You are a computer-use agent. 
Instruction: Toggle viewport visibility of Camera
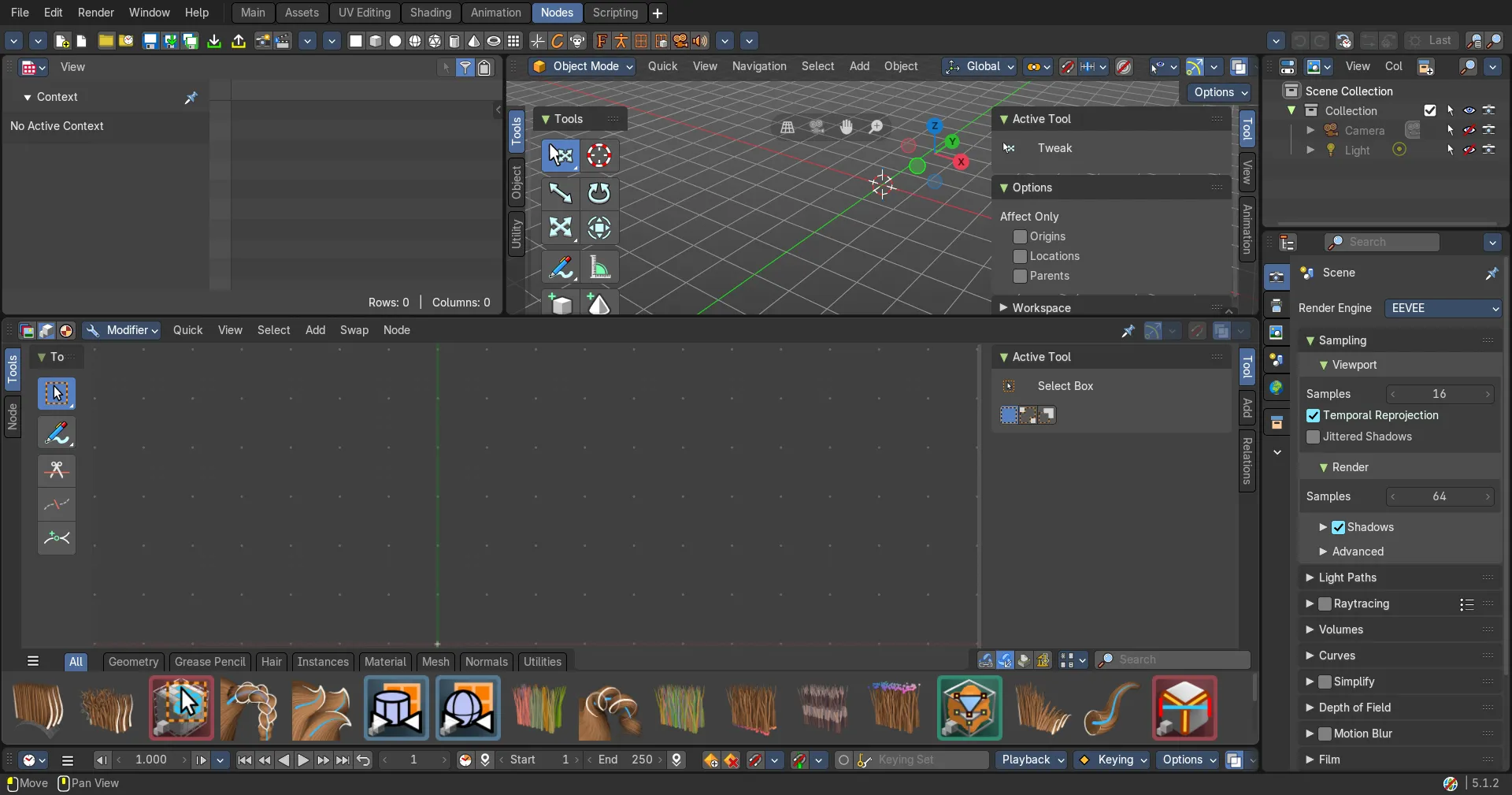[x=1469, y=131]
